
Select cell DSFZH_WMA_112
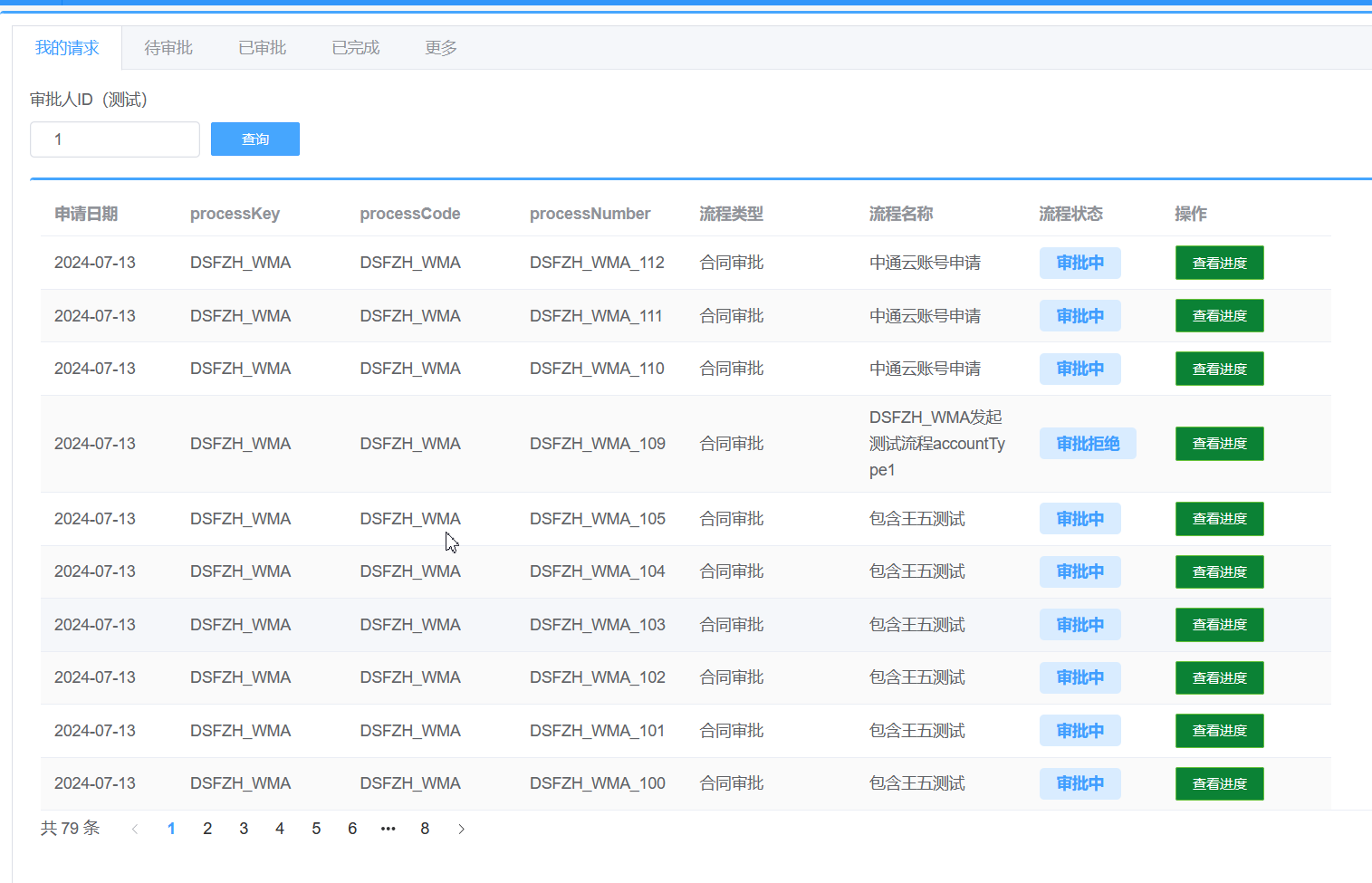pyautogui.click(x=597, y=263)
